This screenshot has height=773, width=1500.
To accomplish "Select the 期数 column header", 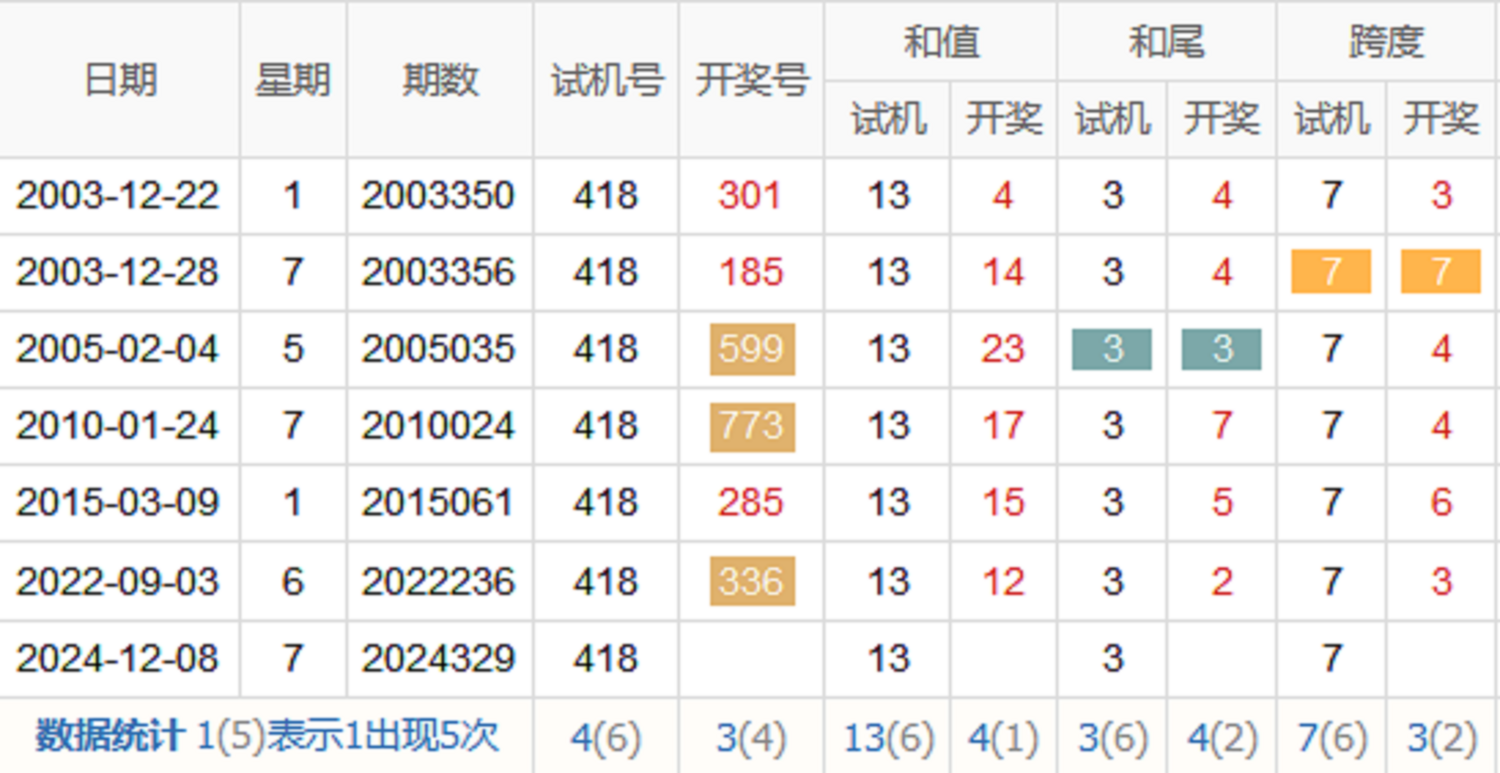I will 440,80.
